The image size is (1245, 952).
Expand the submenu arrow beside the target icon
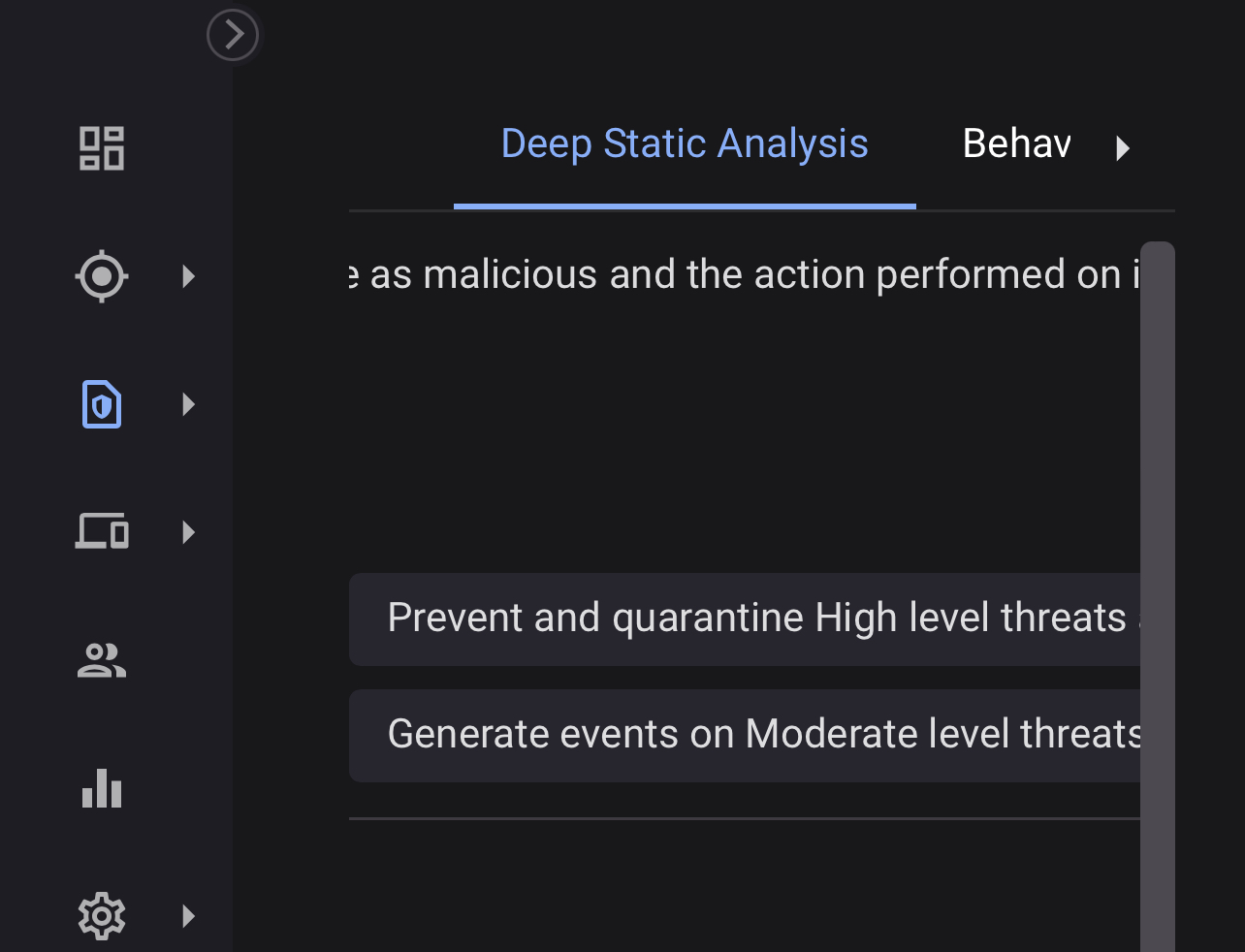coord(189,276)
